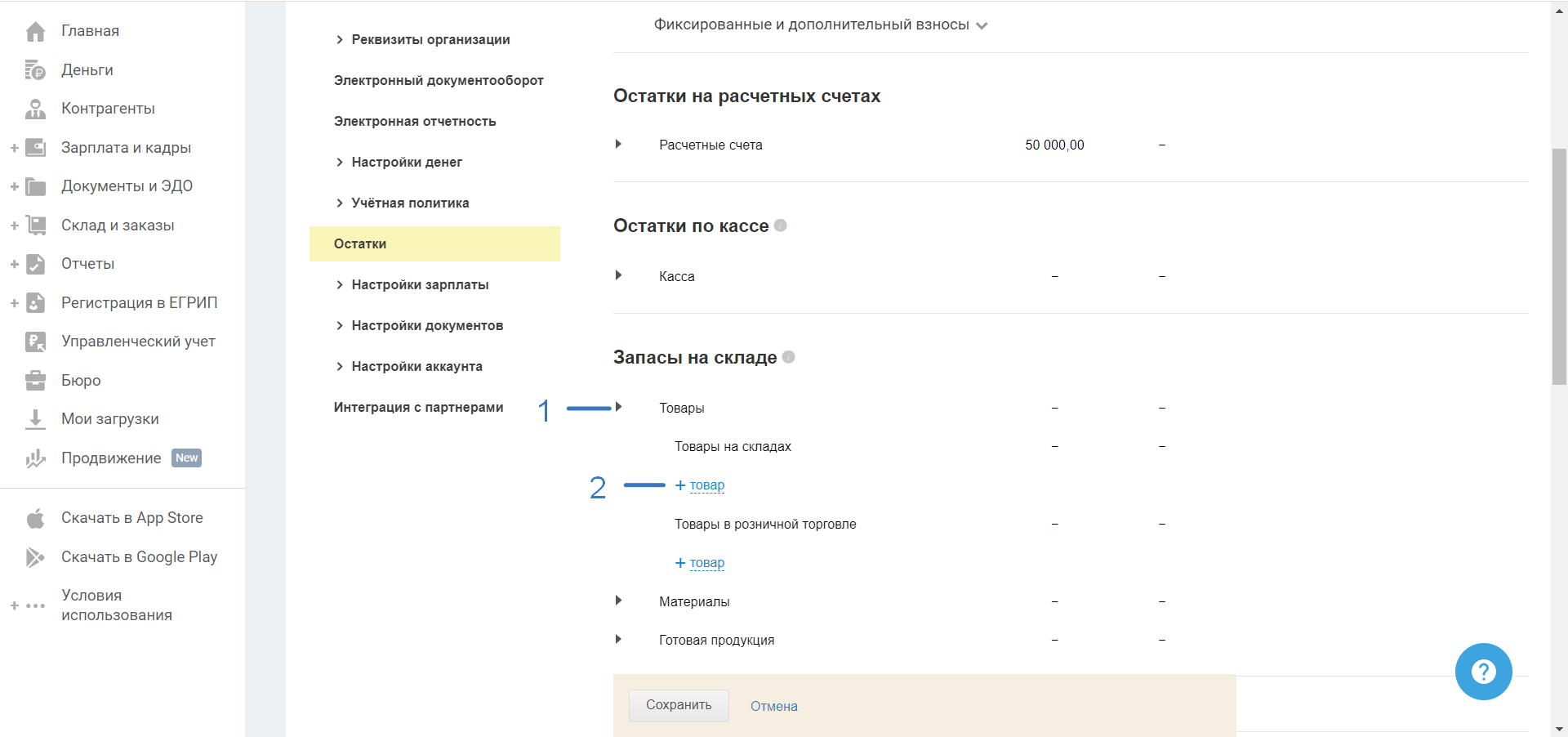The image size is (1568, 737).
Task: Expand the Расчетные счета row
Action: coord(618,145)
